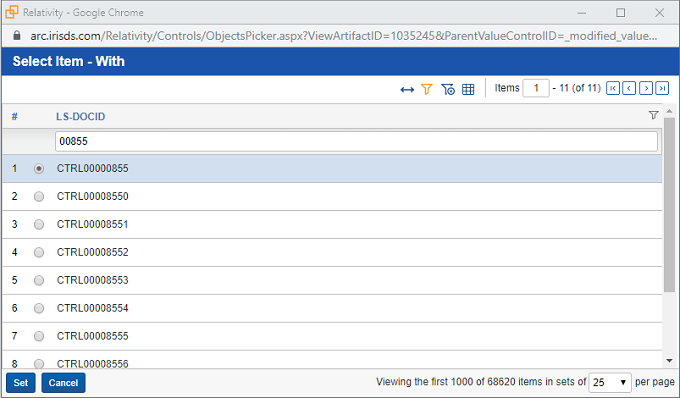Click the Items page number input field

click(x=536, y=88)
